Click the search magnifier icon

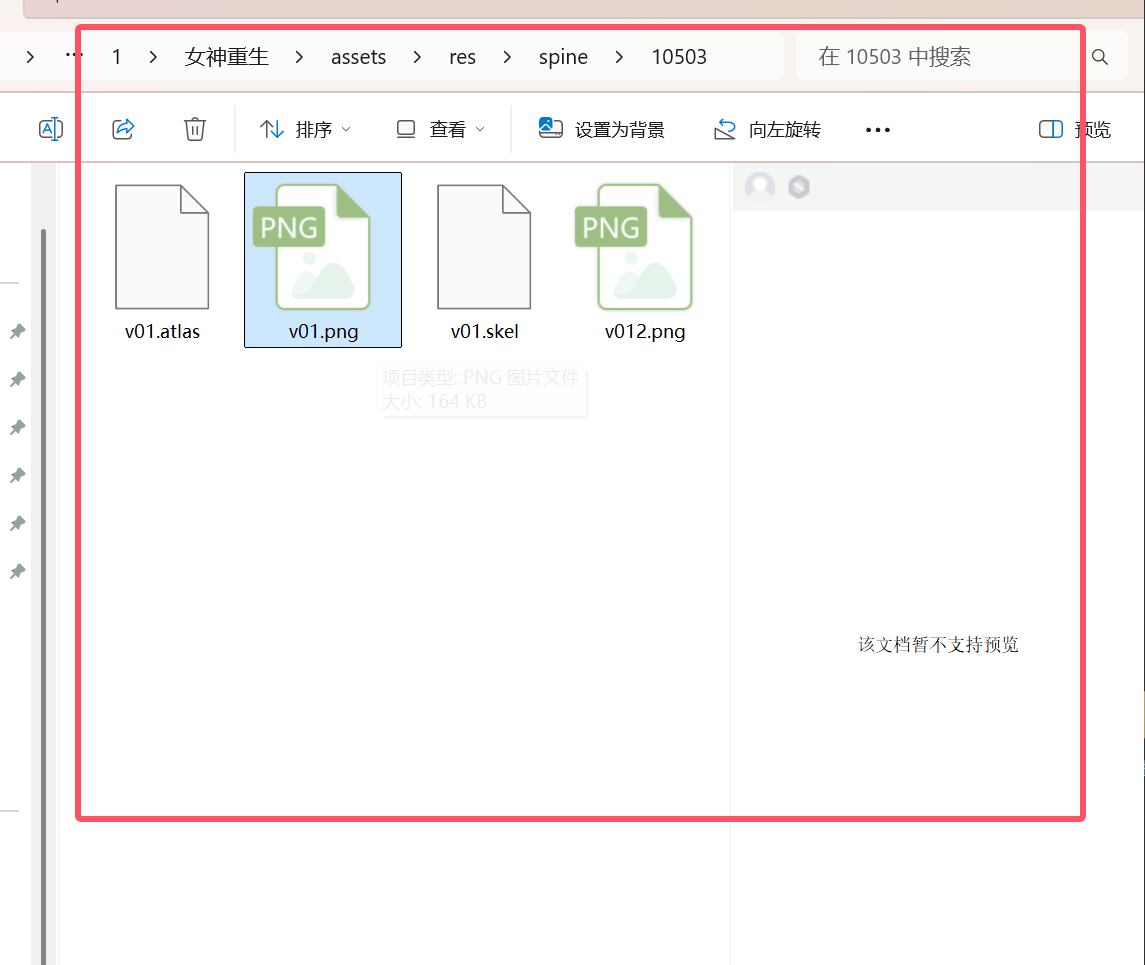tap(1099, 57)
